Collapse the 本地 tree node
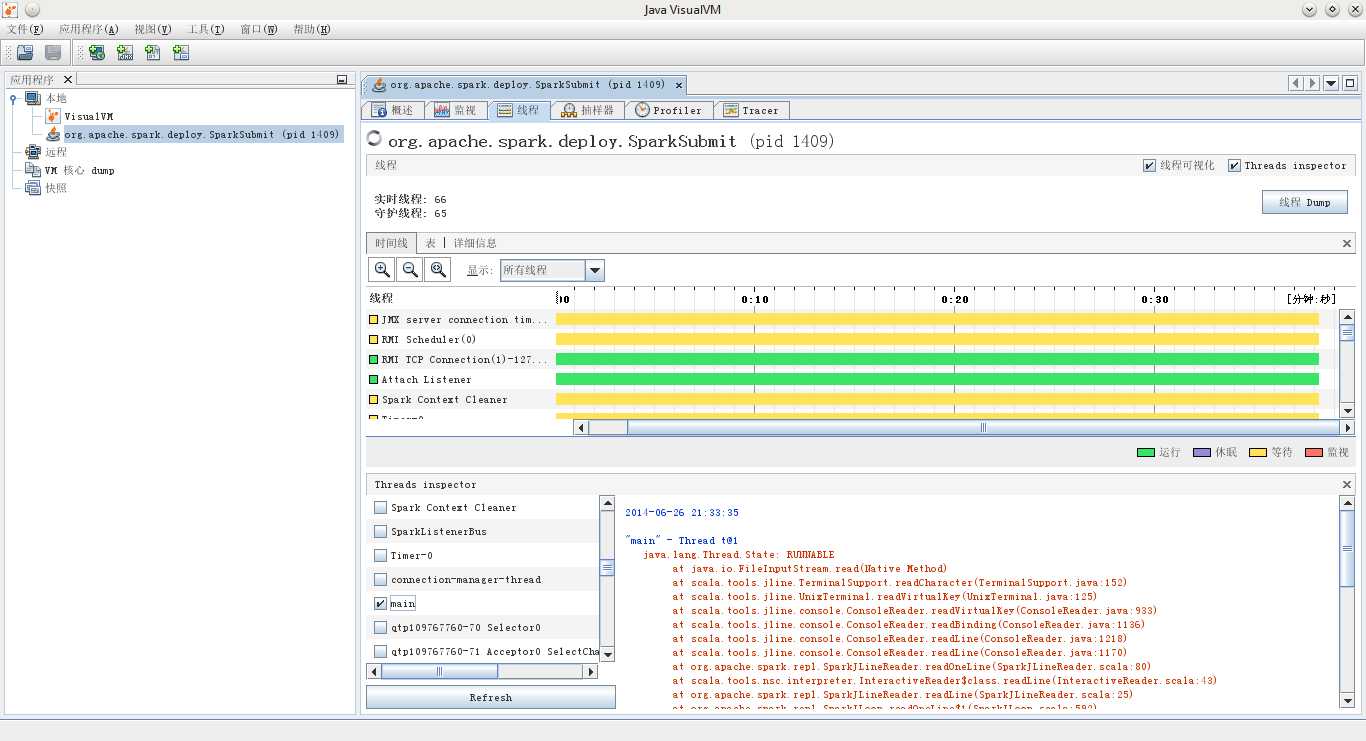 pyautogui.click(x=13, y=98)
